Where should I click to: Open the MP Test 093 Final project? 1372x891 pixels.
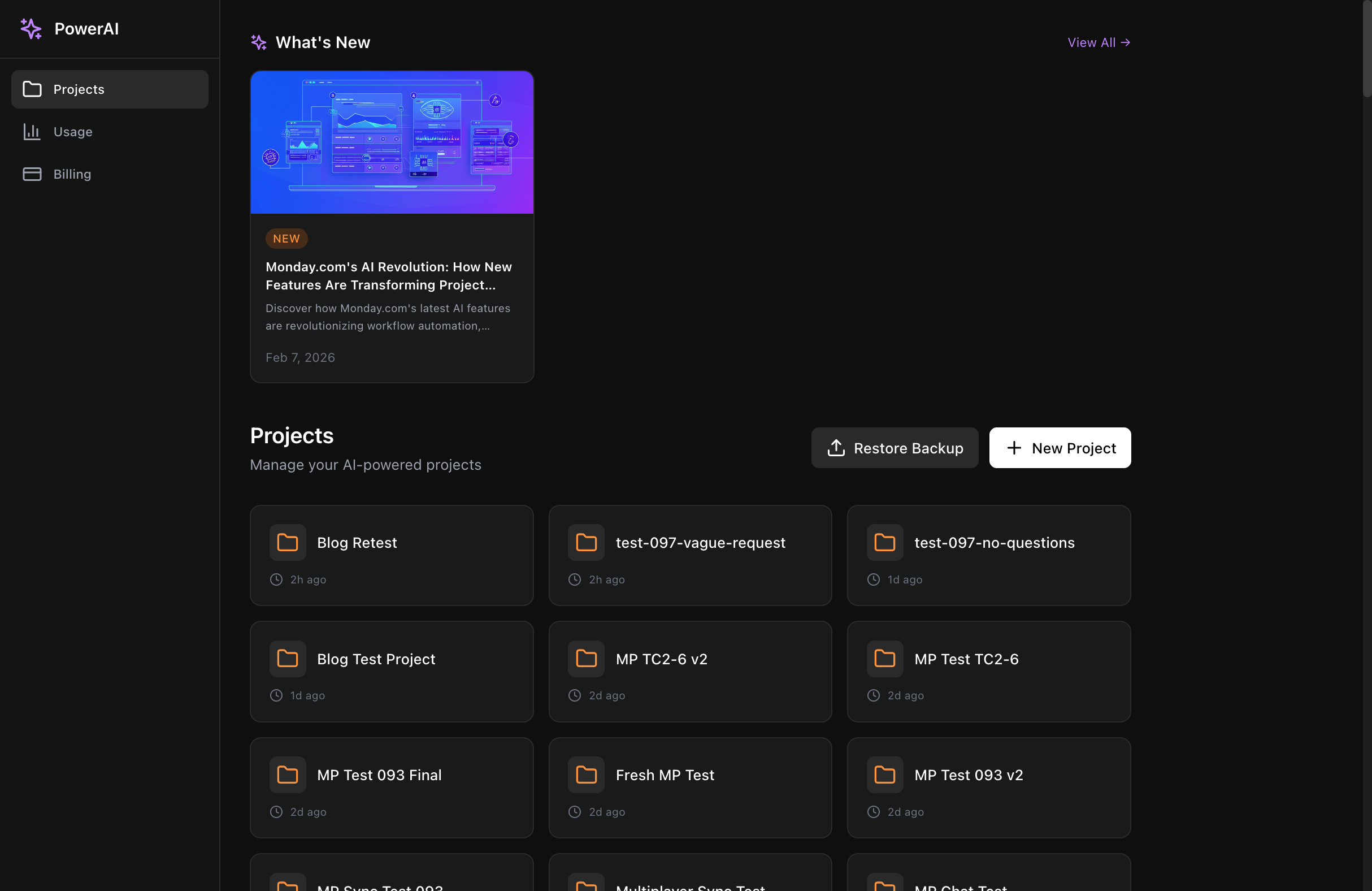[392, 788]
